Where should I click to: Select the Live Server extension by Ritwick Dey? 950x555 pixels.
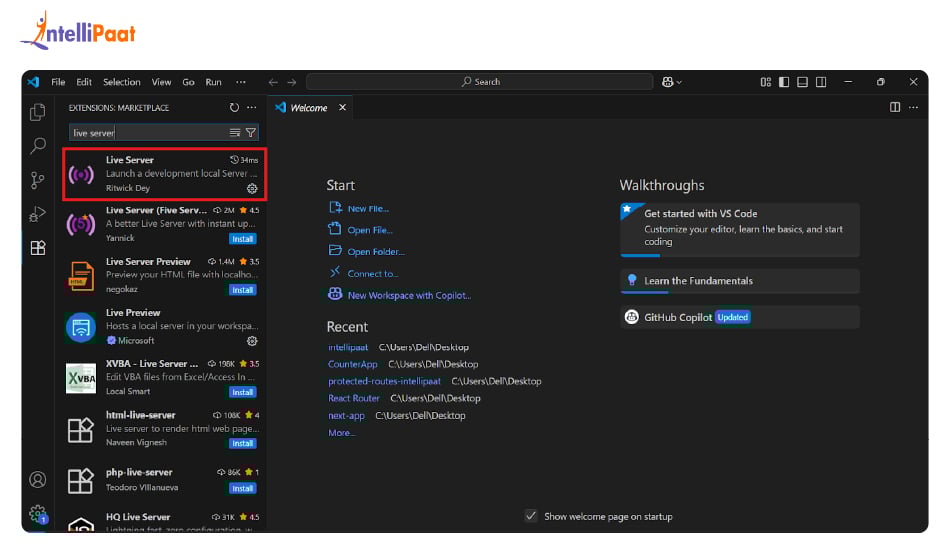(x=164, y=174)
